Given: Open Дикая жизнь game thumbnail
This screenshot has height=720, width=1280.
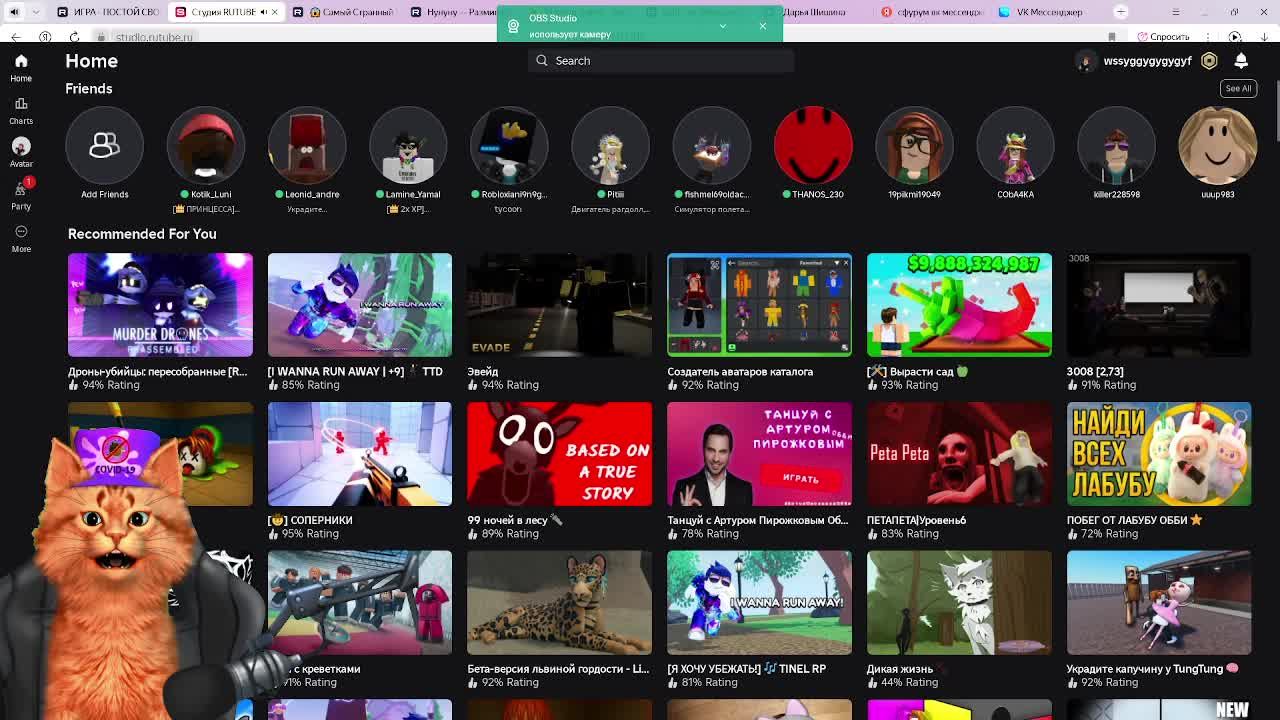Looking at the screenshot, I should [x=959, y=603].
